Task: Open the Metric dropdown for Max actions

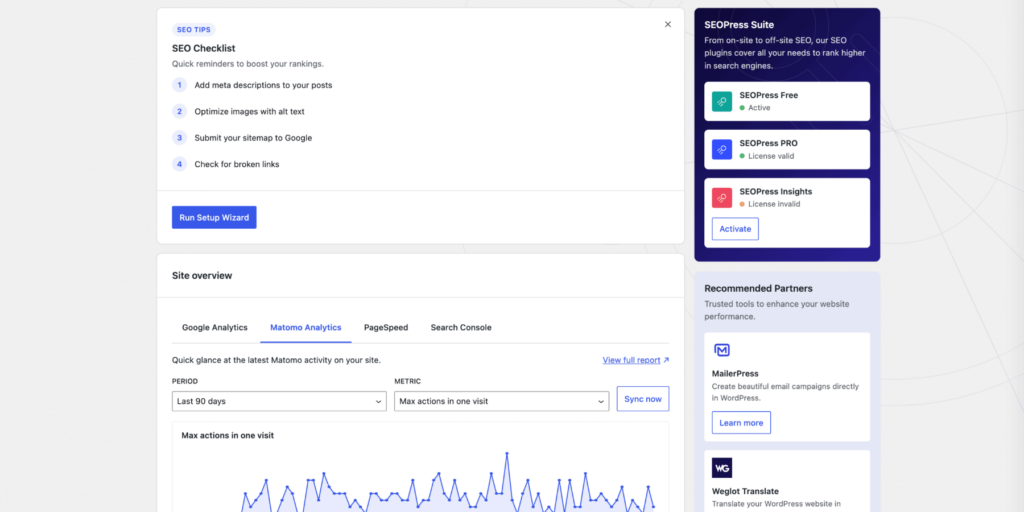Action: pos(502,401)
